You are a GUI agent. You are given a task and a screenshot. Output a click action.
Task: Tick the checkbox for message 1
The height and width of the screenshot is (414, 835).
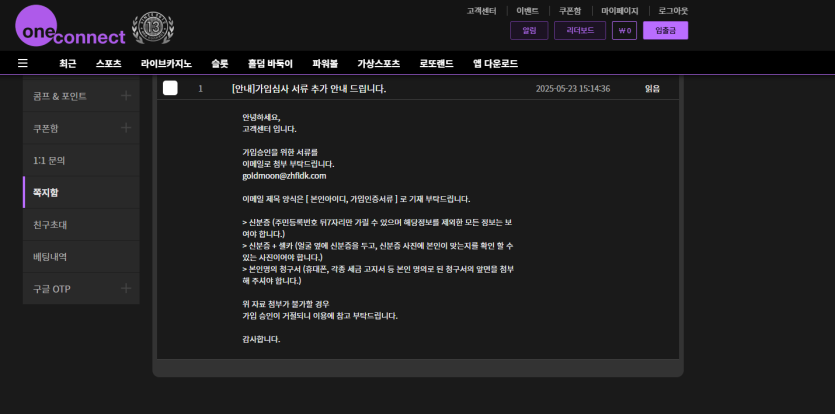tap(170, 88)
